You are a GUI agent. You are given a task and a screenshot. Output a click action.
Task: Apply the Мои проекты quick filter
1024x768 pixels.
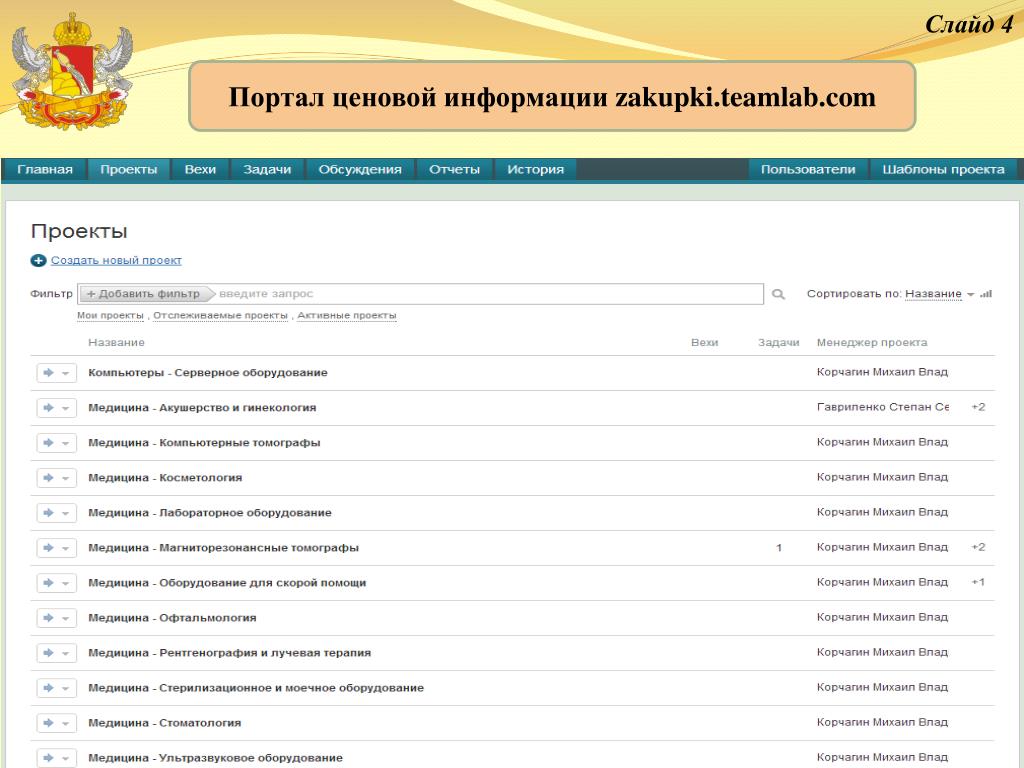point(110,315)
